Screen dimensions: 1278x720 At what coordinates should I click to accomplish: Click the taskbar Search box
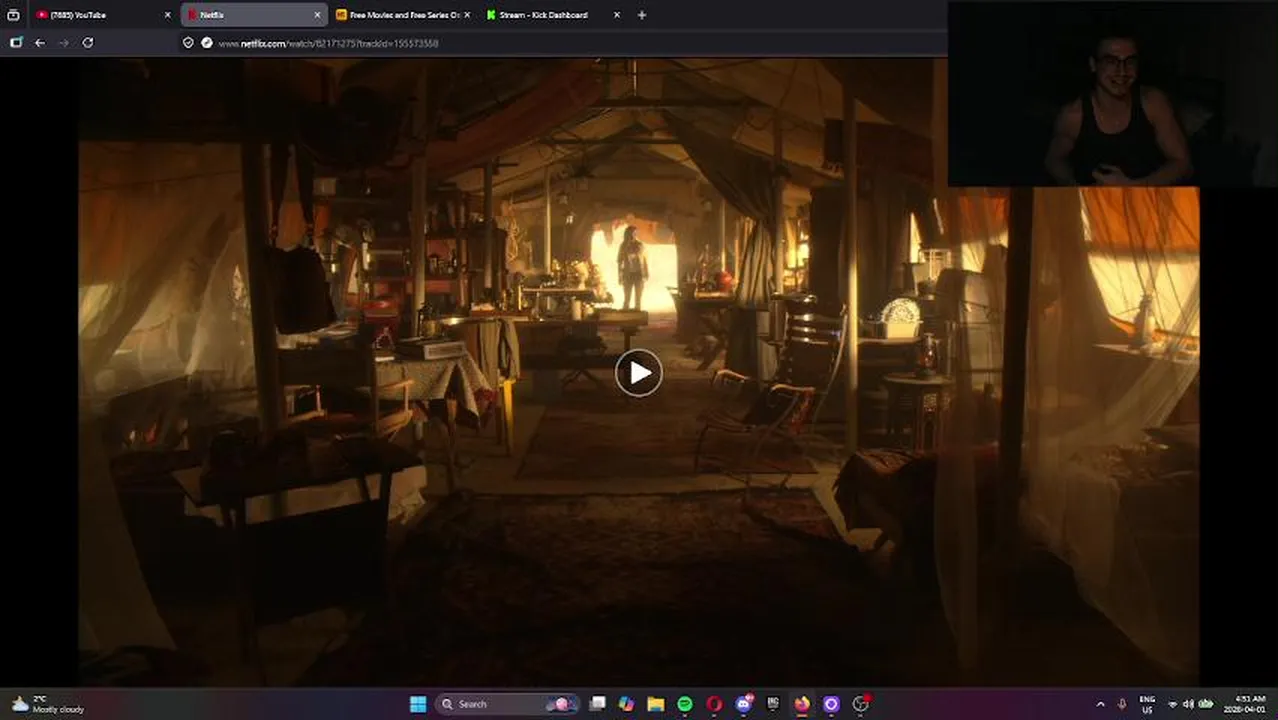point(508,704)
